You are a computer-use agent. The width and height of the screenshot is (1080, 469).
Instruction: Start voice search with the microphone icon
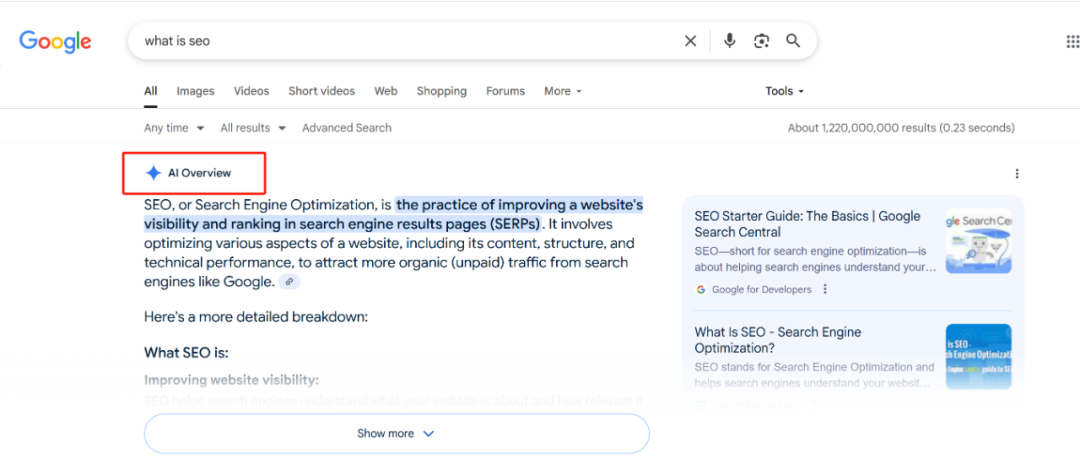coord(729,41)
